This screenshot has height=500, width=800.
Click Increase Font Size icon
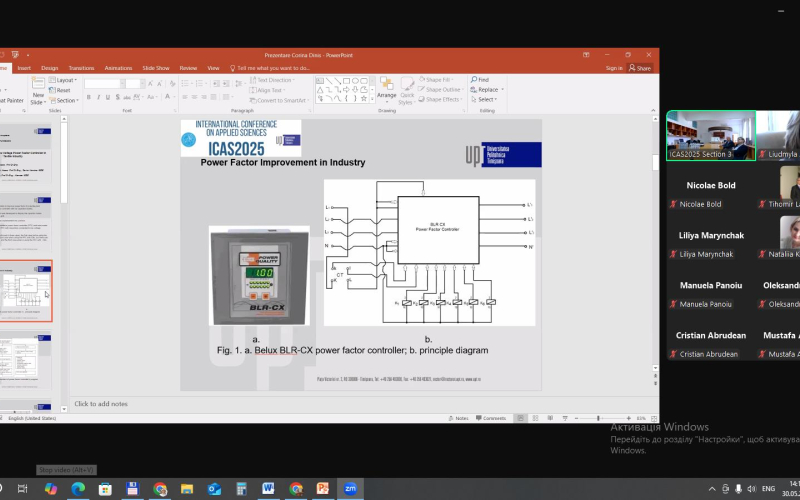151,83
